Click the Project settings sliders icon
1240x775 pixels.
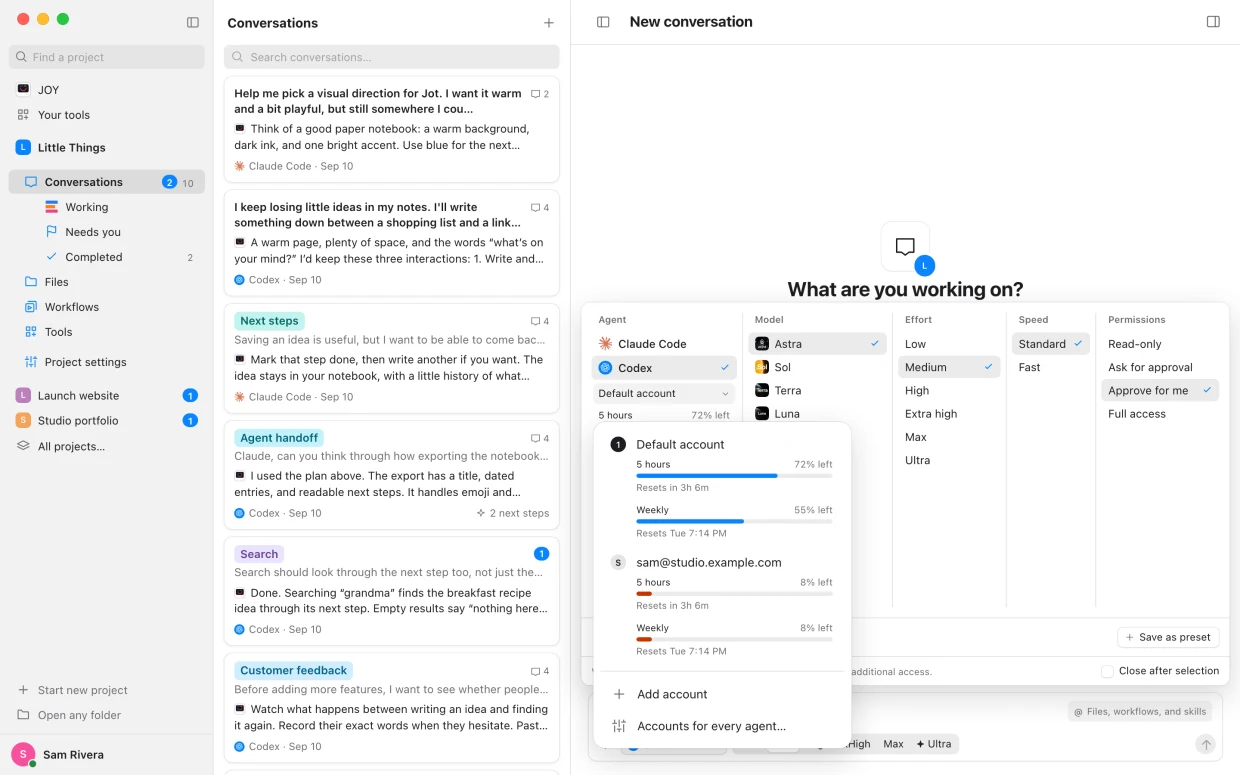point(31,362)
